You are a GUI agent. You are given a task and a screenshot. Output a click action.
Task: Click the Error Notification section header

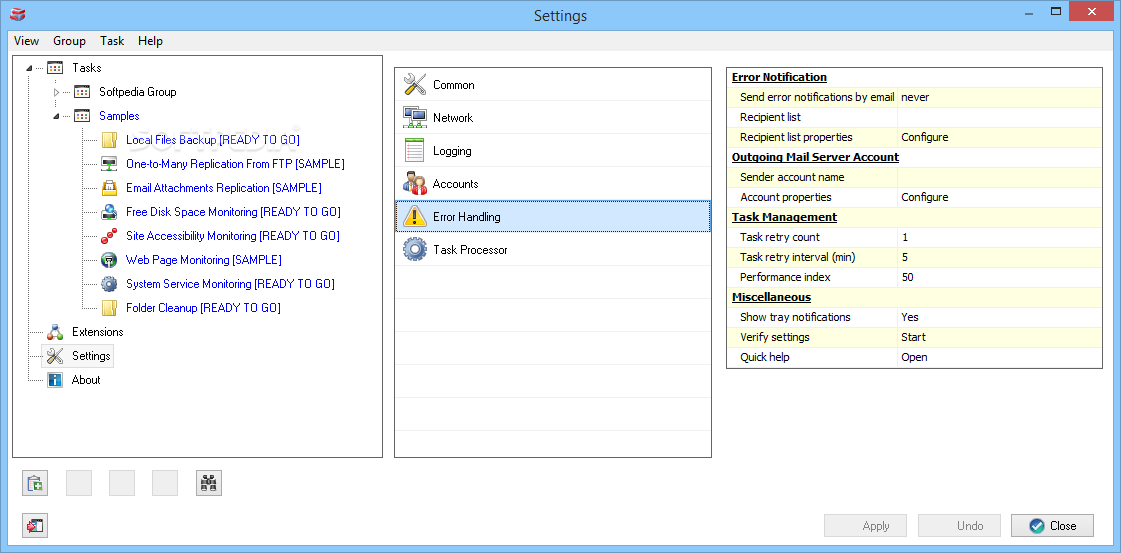coord(779,77)
